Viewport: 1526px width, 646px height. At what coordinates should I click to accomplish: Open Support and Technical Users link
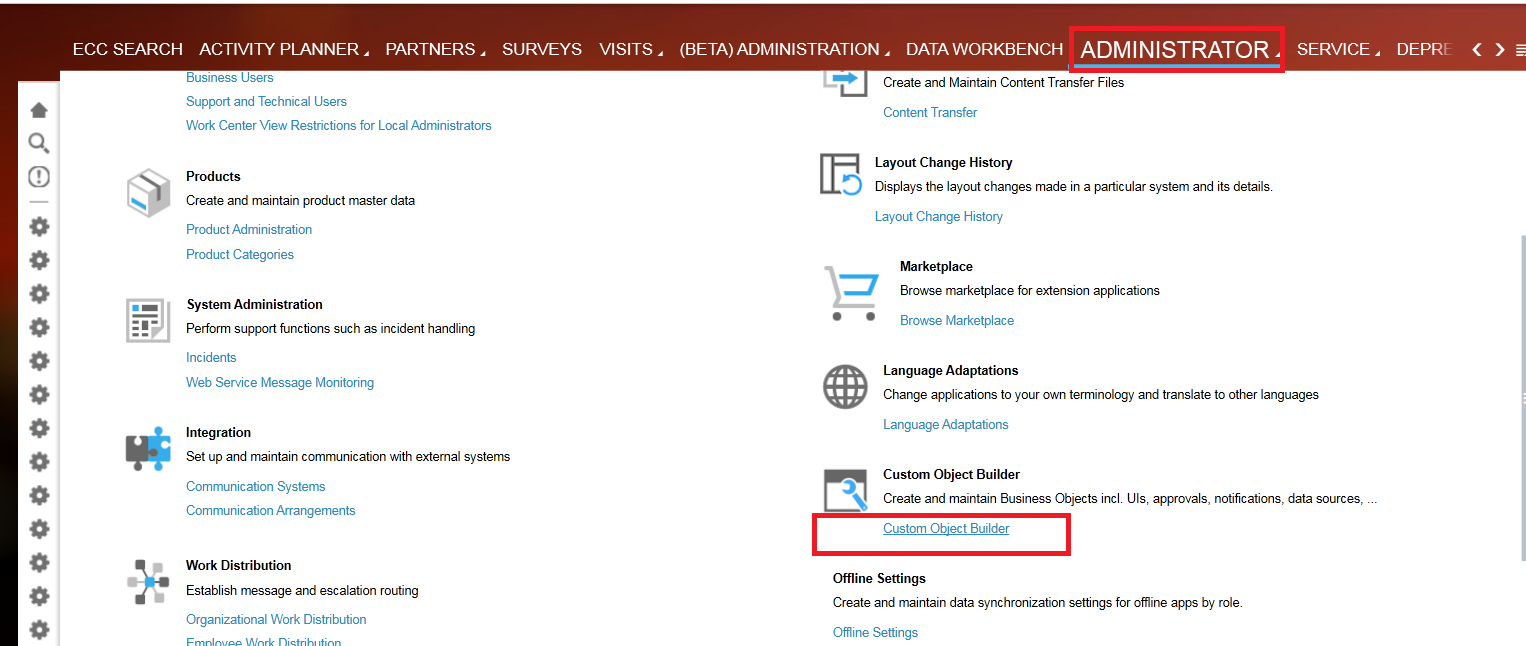pyautogui.click(x=266, y=101)
